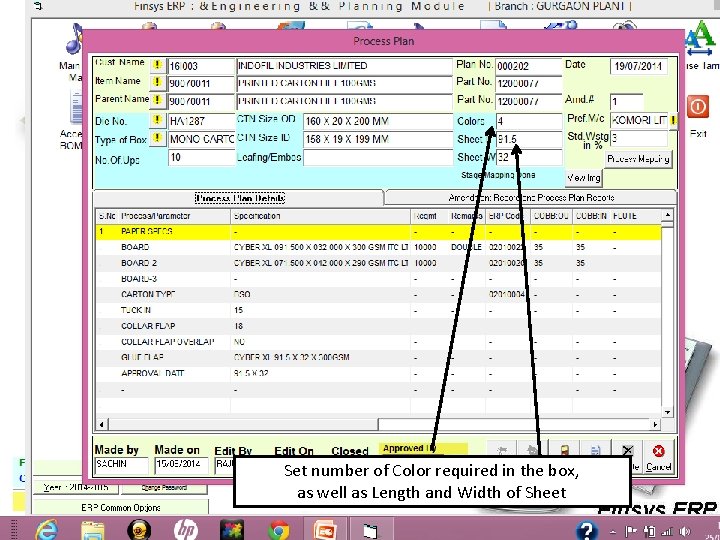
Task: Click the blue help question mark in taskbar
Action: 587,530
